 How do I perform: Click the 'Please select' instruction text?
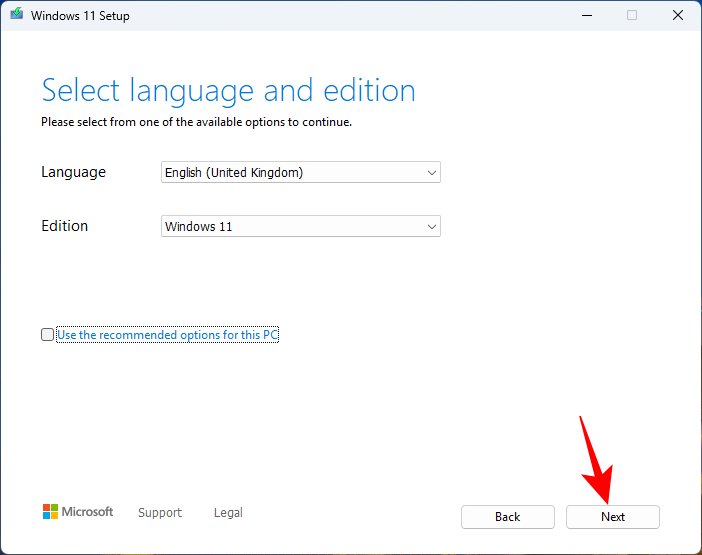click(196, 122)
